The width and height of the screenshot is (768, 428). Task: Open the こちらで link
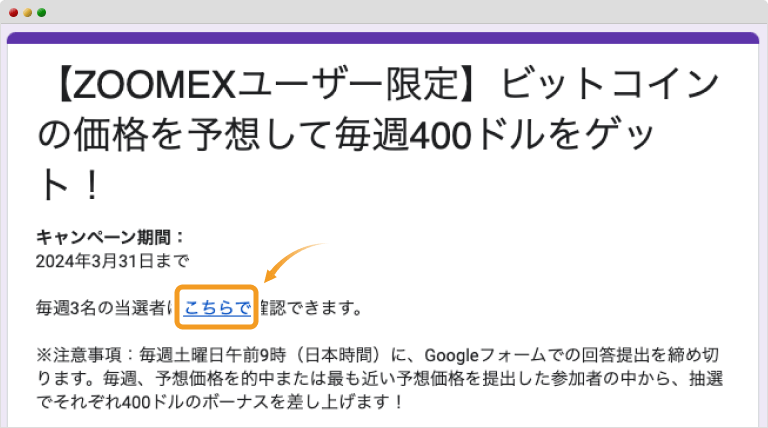point(217,308)
